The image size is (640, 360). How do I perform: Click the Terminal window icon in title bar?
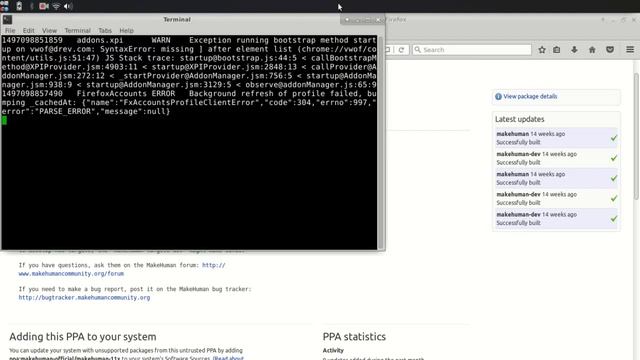tap(7, 19)
